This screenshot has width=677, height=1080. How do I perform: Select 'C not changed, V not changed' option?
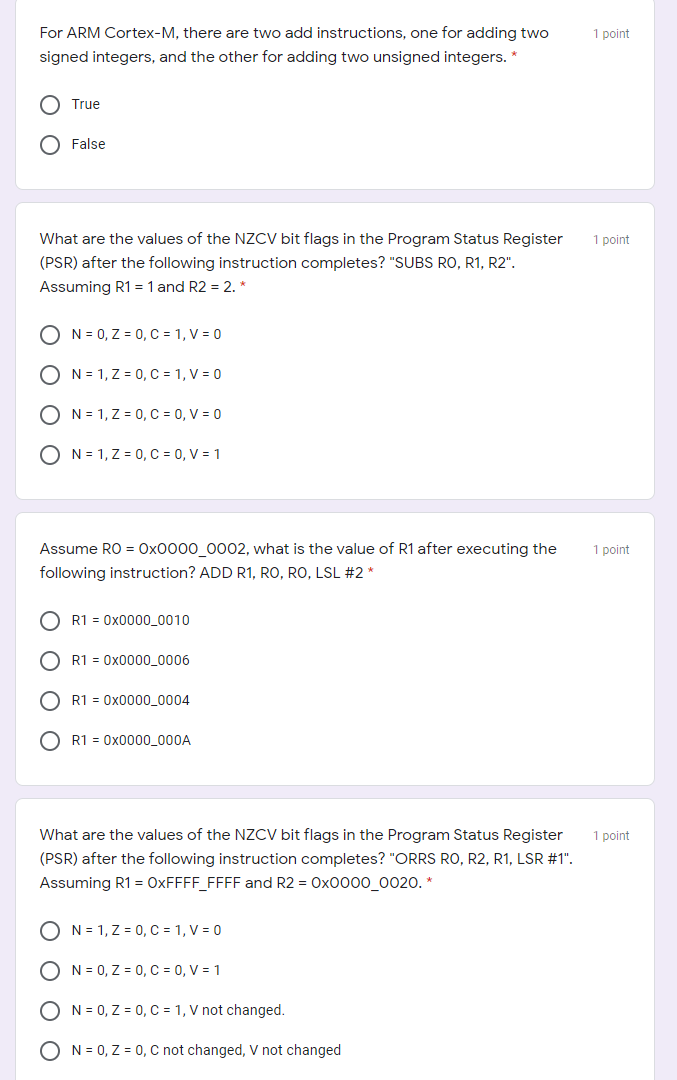coord(50,1050)
